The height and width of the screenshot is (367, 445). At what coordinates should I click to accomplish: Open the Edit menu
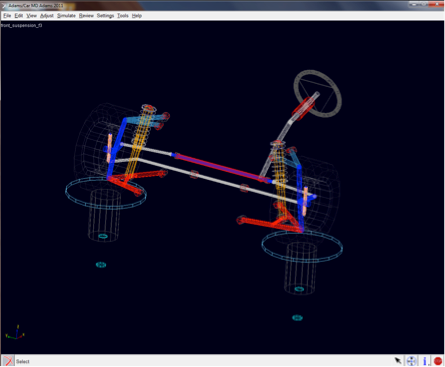point(19,16)
